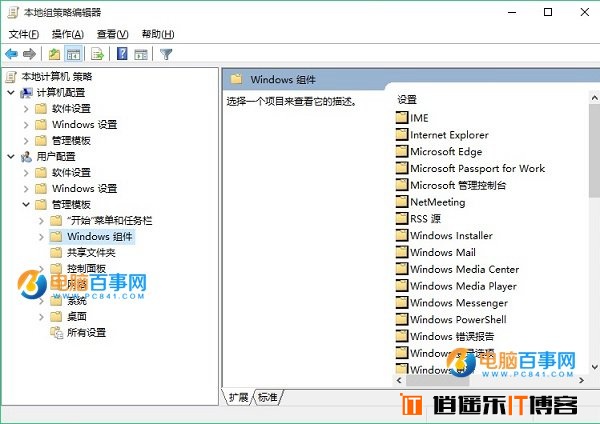The width and height of the screenshot is (600, 424).
Task: Click the horizontal scrollbar left arrow
Action: click(x=399, y=380)
